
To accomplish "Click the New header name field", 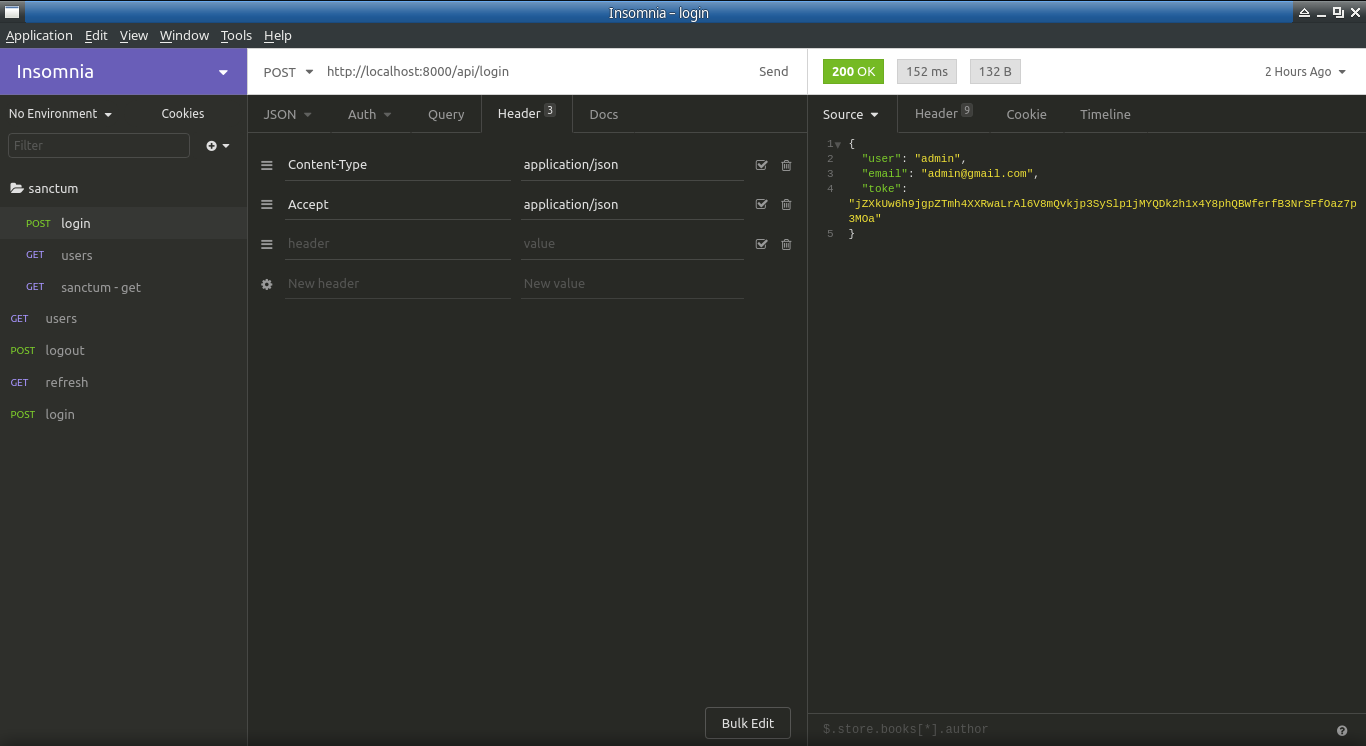I will [x=398, y=284].
